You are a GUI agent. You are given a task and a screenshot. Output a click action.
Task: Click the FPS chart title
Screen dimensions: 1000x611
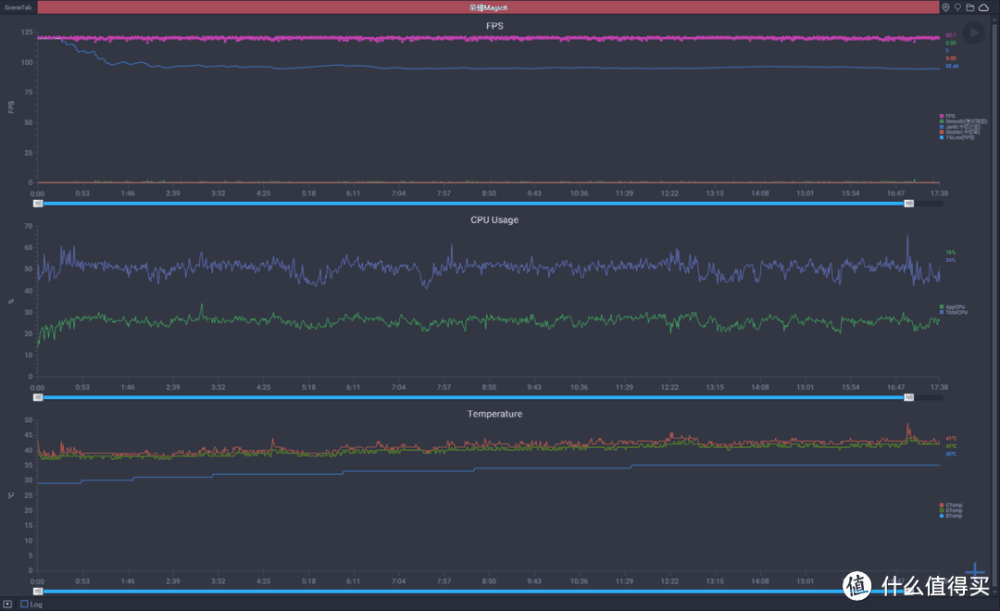tap(495, 25)
